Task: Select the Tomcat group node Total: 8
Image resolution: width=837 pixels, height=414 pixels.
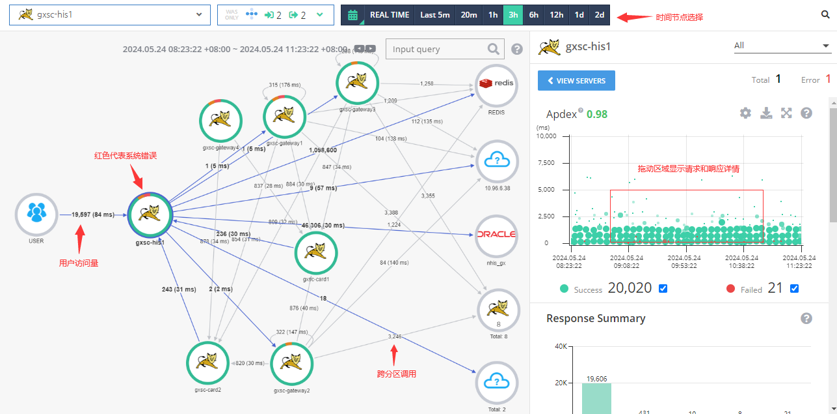Action: 498,310
